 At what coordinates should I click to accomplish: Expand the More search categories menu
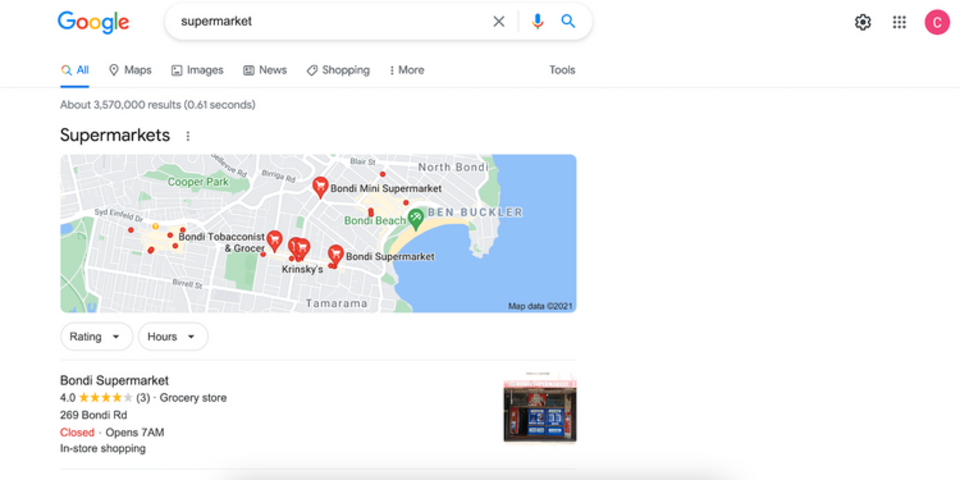[x=407, y=70]
